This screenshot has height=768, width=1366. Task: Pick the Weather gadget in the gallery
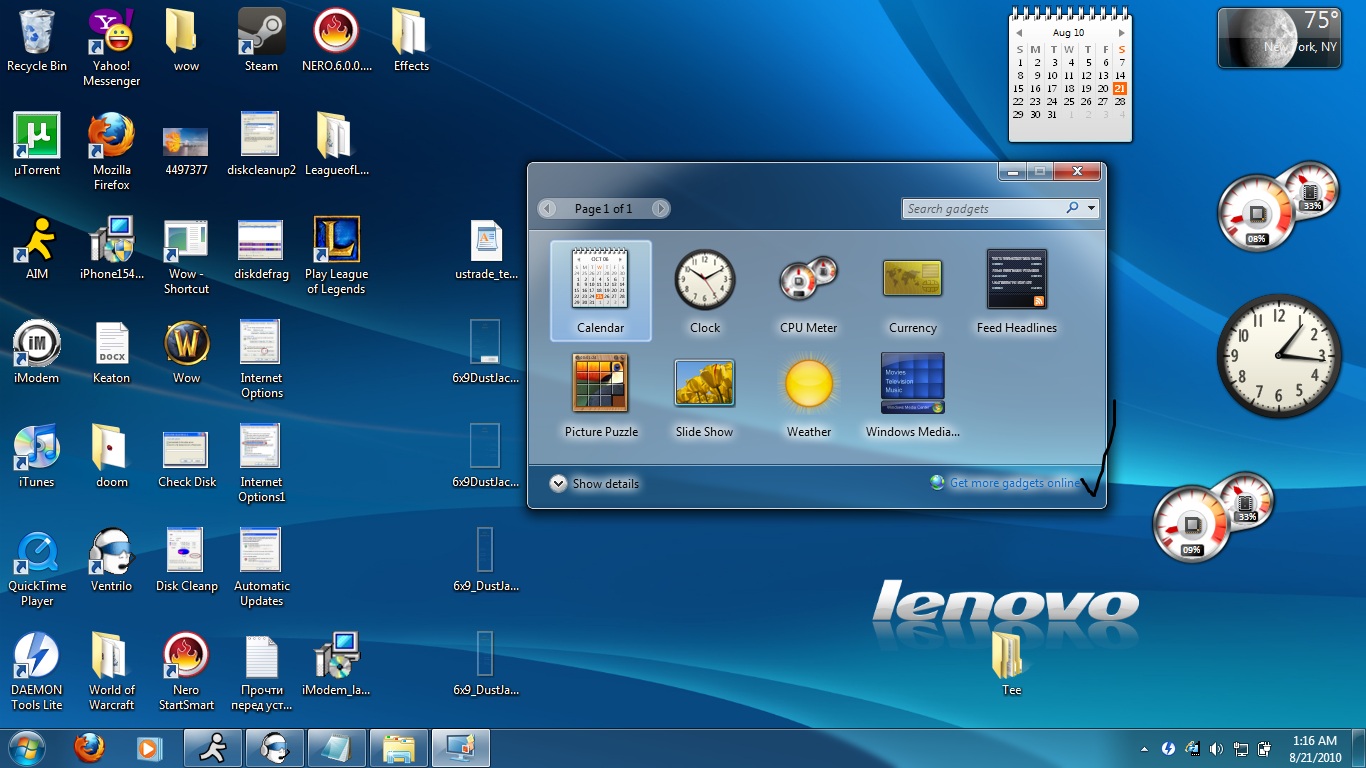pos(808,395)
